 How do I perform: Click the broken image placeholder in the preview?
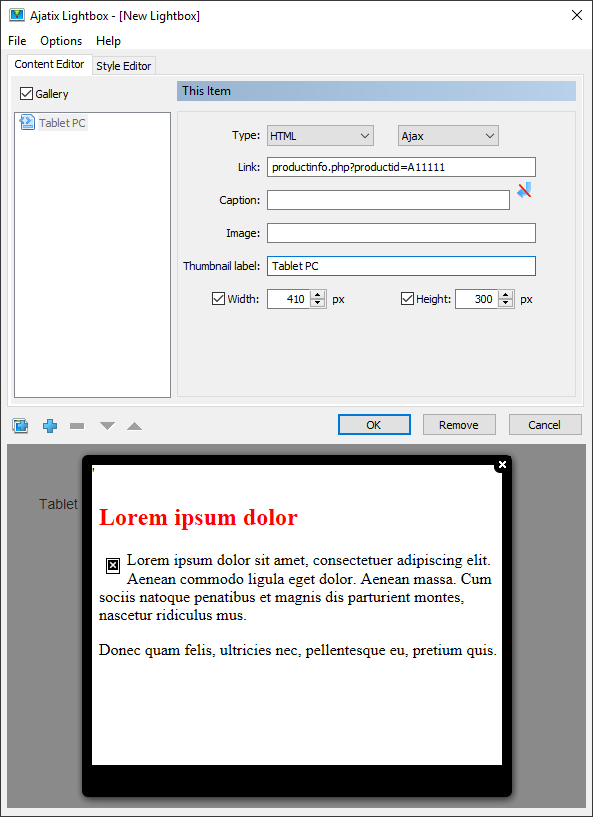pos(113,565)
